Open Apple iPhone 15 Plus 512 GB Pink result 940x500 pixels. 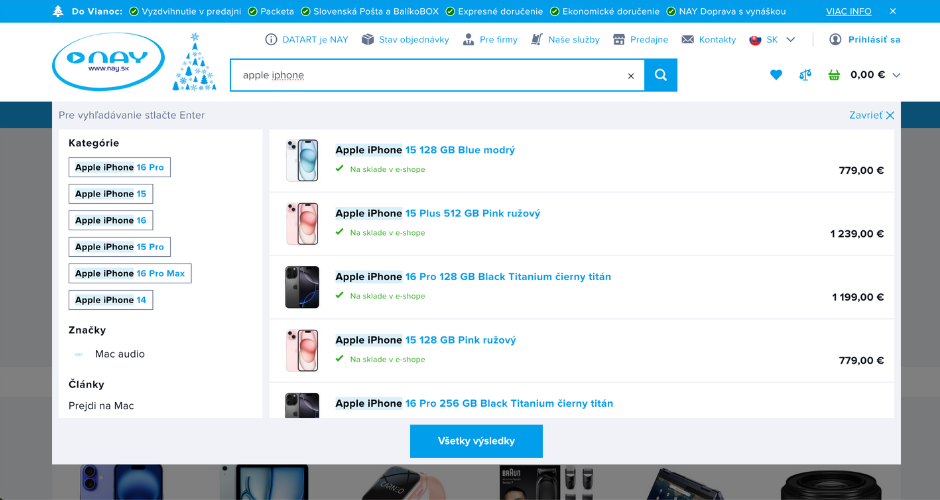click(438, 213)
